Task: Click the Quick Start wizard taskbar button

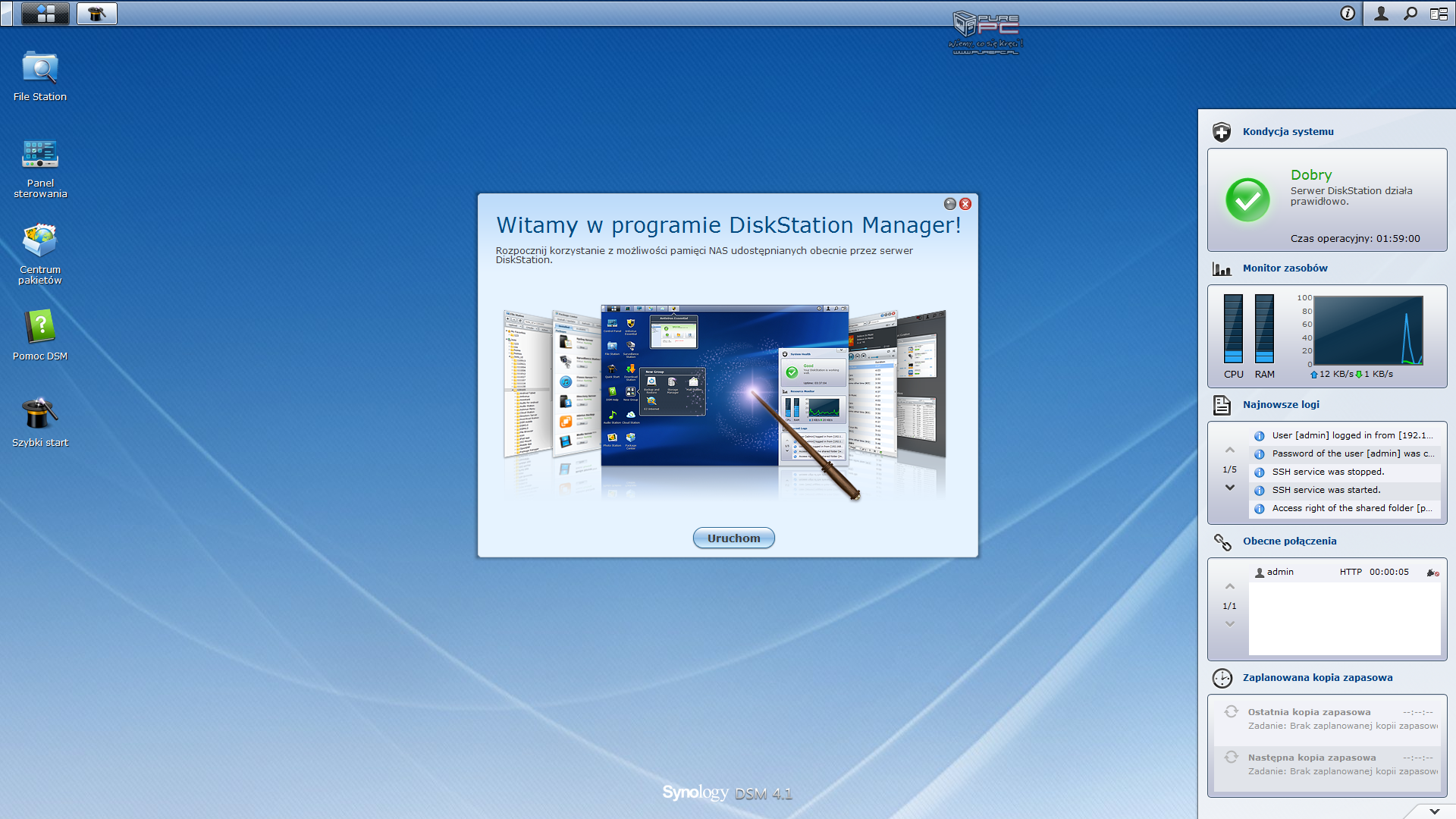Action: pos(97,13)
